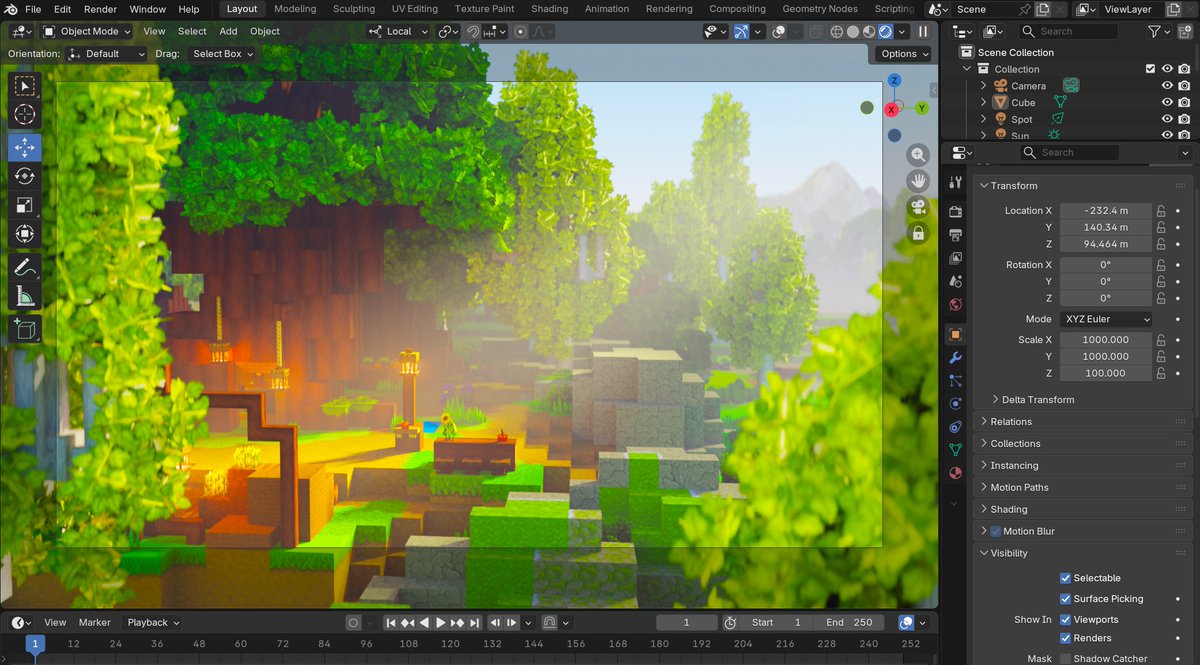Switch to the Shading workspace tab

(549, 9)
